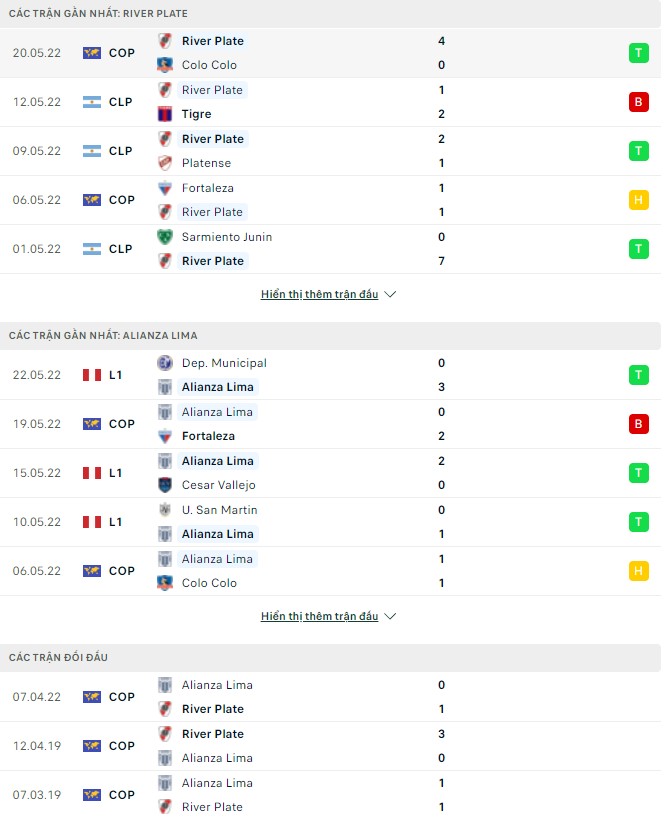Image resolution: width=670 pixels, height=817 pixels.
Task: Click the Argentina flag on 12.05.22 row
Action: tap(92, 102)
